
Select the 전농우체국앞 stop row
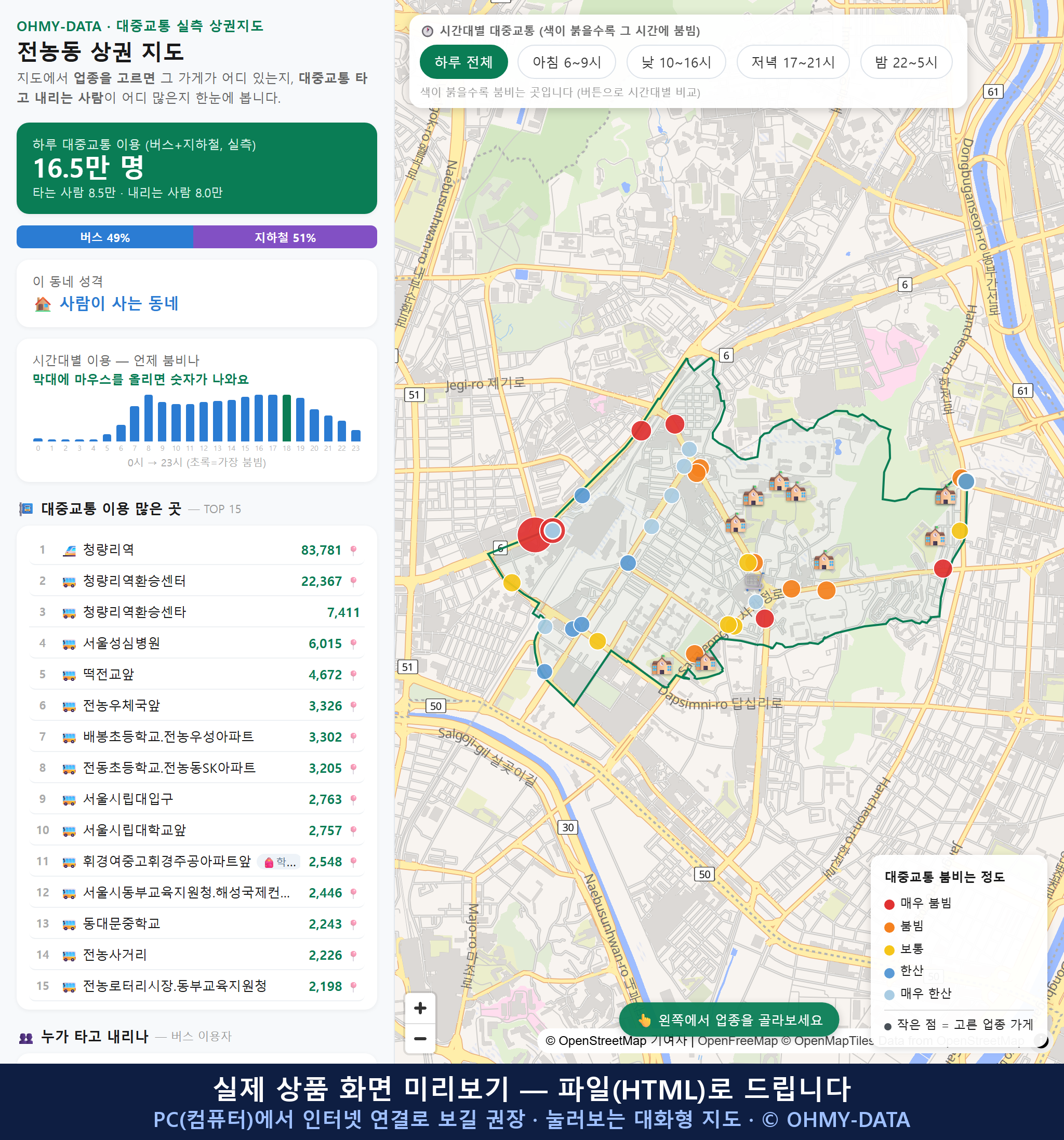pyautogui.click(x=197, y=705)
